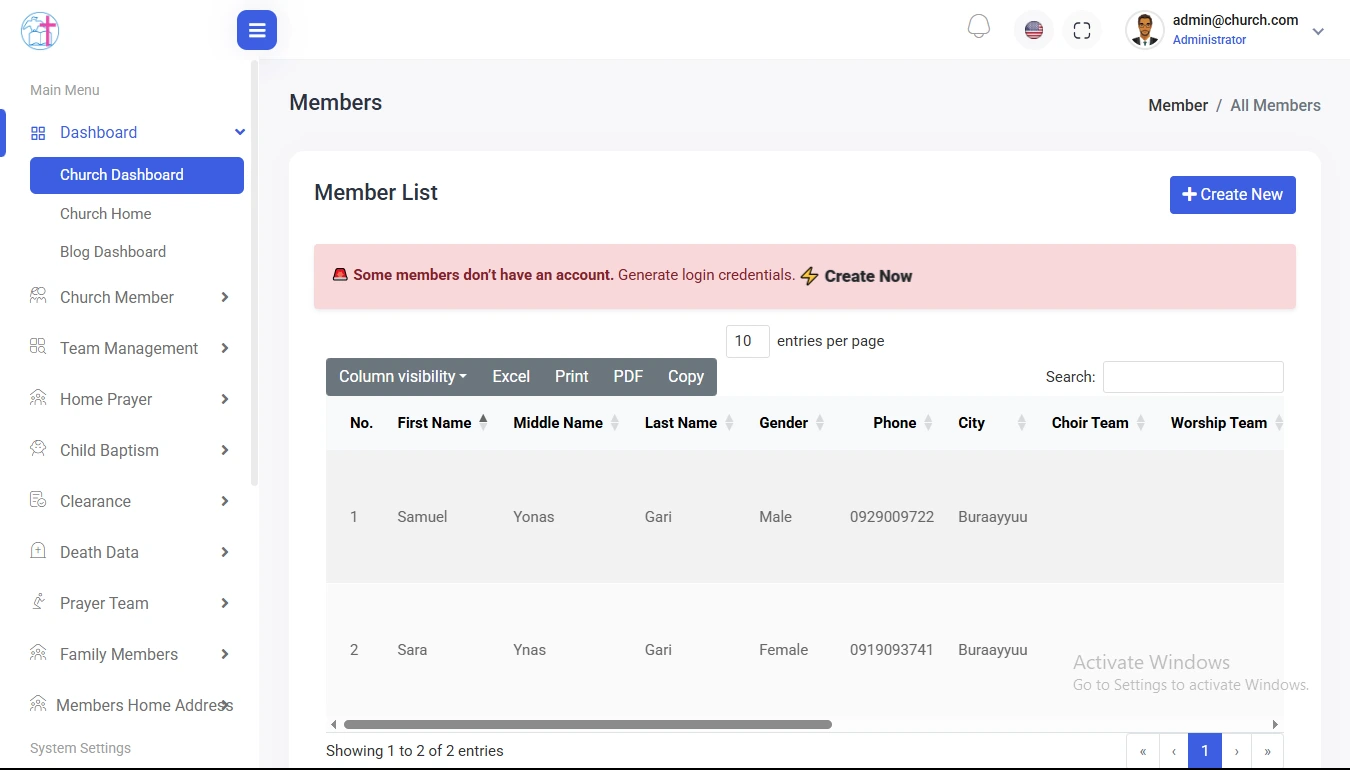Image resolution: width=1350 pixels, height=770 pixels.
Task: Click the Prayer Team sidebar icon
Action: (x=38, y=602)
